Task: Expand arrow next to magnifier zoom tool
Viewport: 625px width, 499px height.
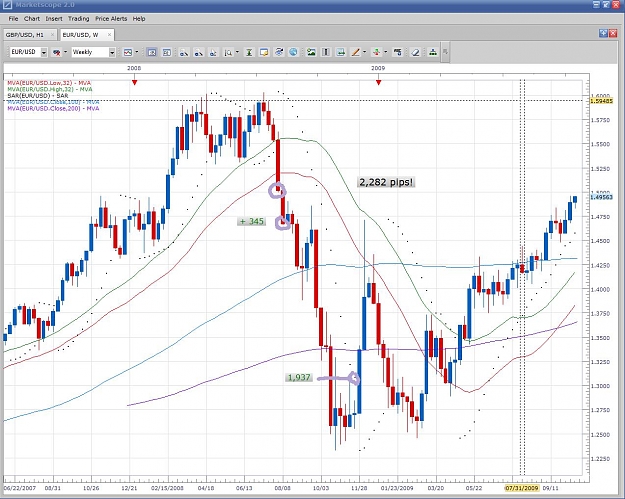Action: pos(238,52)
